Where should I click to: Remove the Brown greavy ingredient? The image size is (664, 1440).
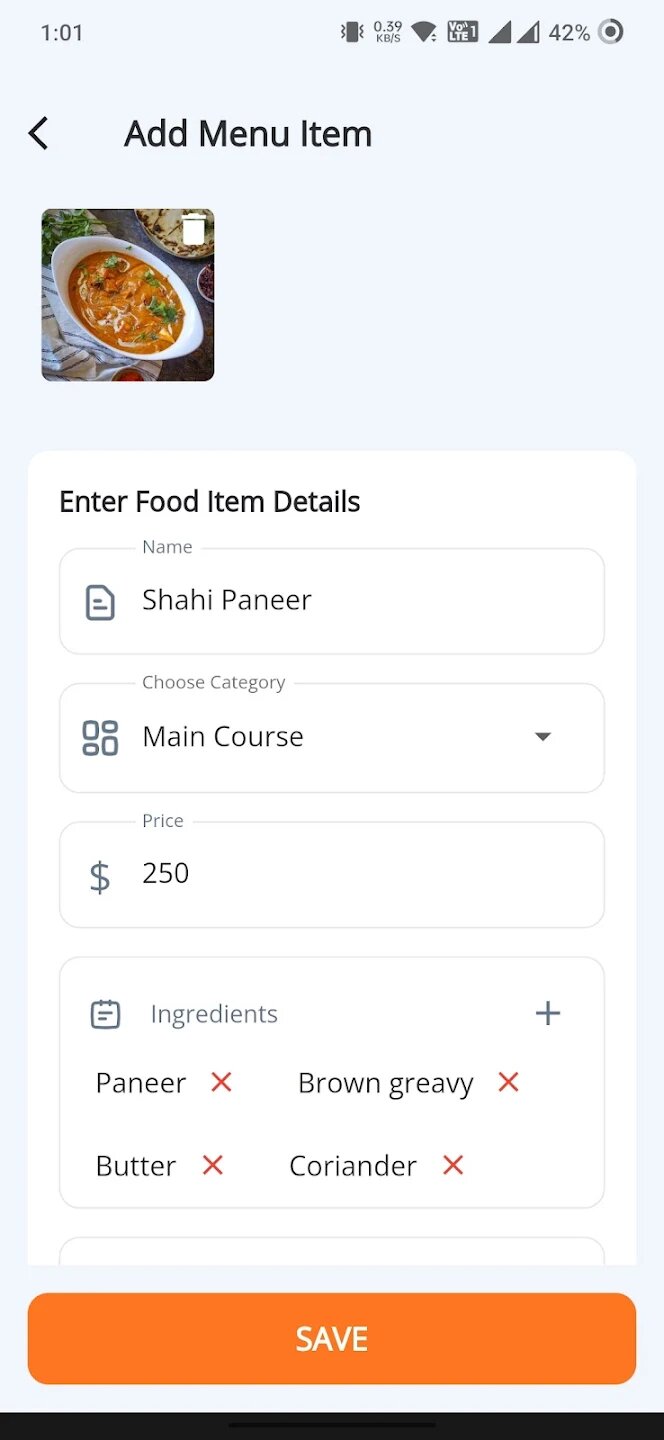508,1082
